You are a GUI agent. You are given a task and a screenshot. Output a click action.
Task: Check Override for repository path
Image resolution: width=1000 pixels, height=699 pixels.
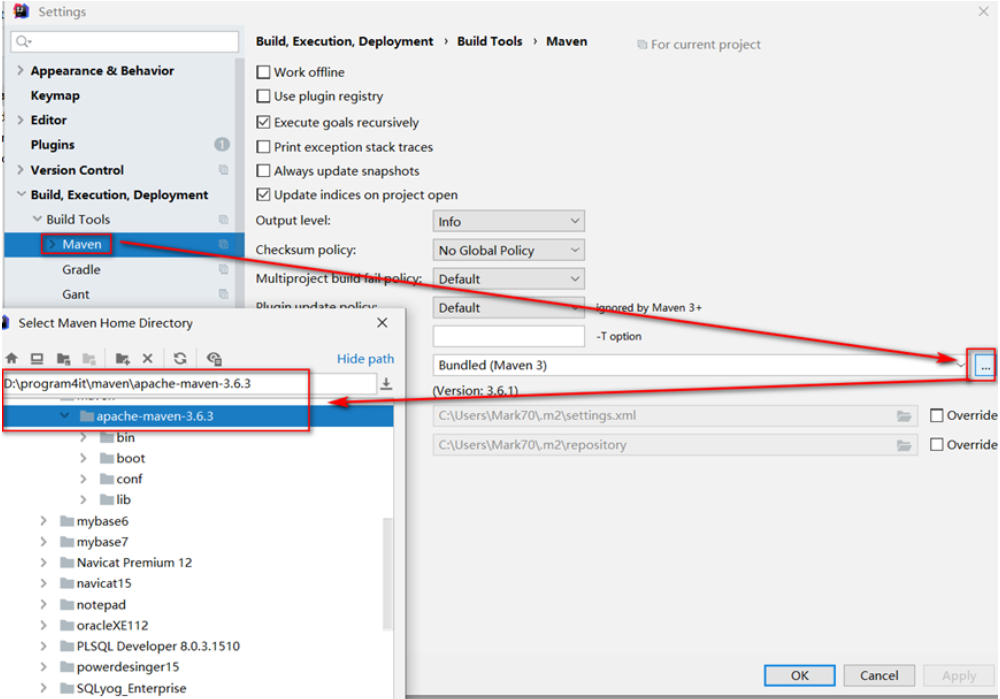936,445
